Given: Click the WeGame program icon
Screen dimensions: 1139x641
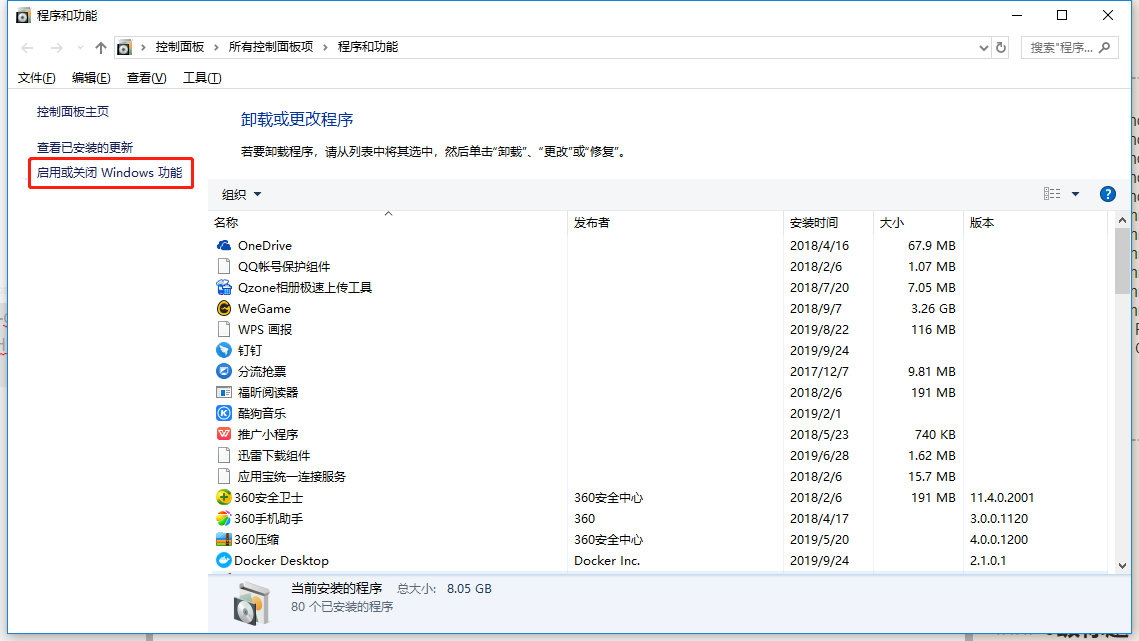Looking at the screenshot, I should (x=225, y=308).
